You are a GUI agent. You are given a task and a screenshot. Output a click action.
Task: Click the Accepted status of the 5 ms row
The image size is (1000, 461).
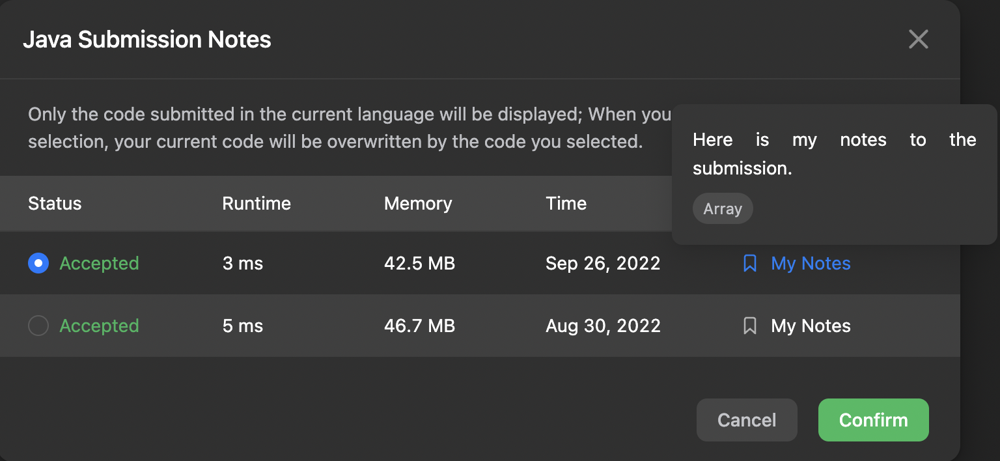pos(99,326)
